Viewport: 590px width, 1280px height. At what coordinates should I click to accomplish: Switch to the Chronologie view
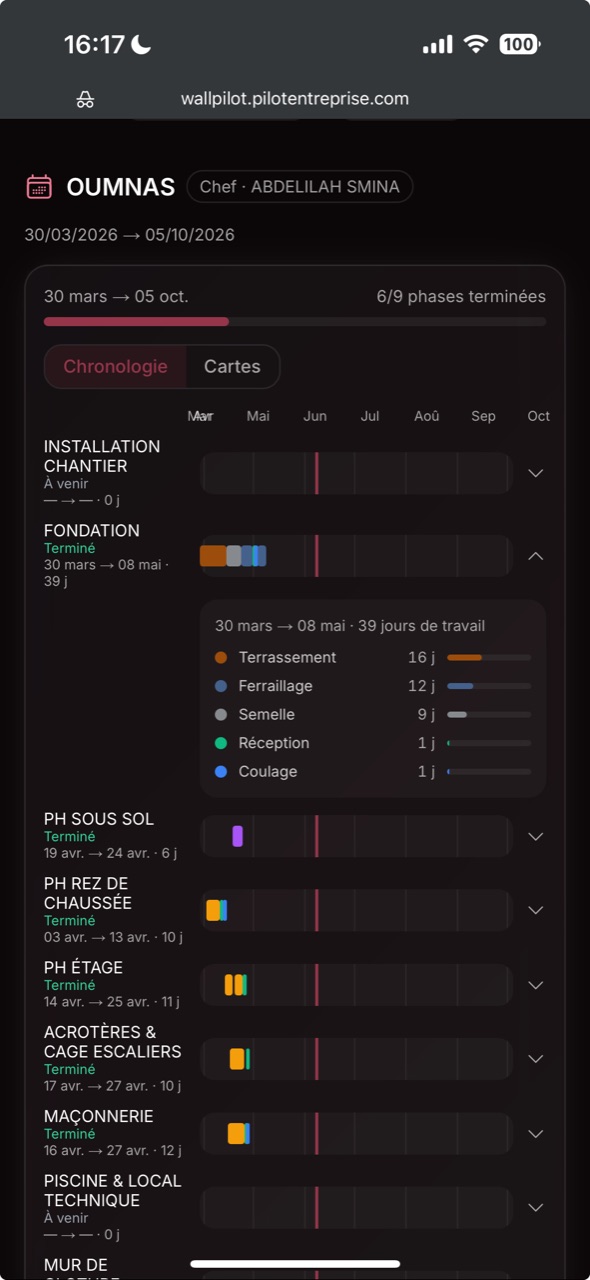(115, 367)
